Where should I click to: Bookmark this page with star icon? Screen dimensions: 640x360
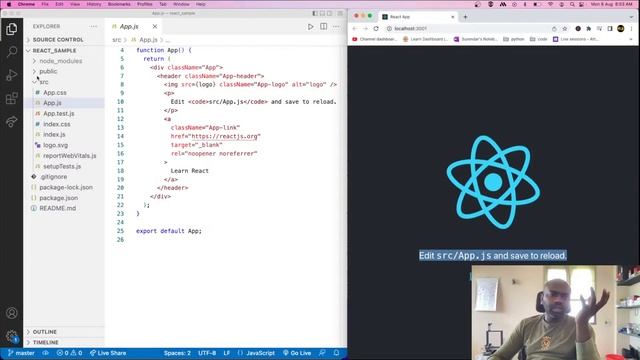[x=565, y=29]
